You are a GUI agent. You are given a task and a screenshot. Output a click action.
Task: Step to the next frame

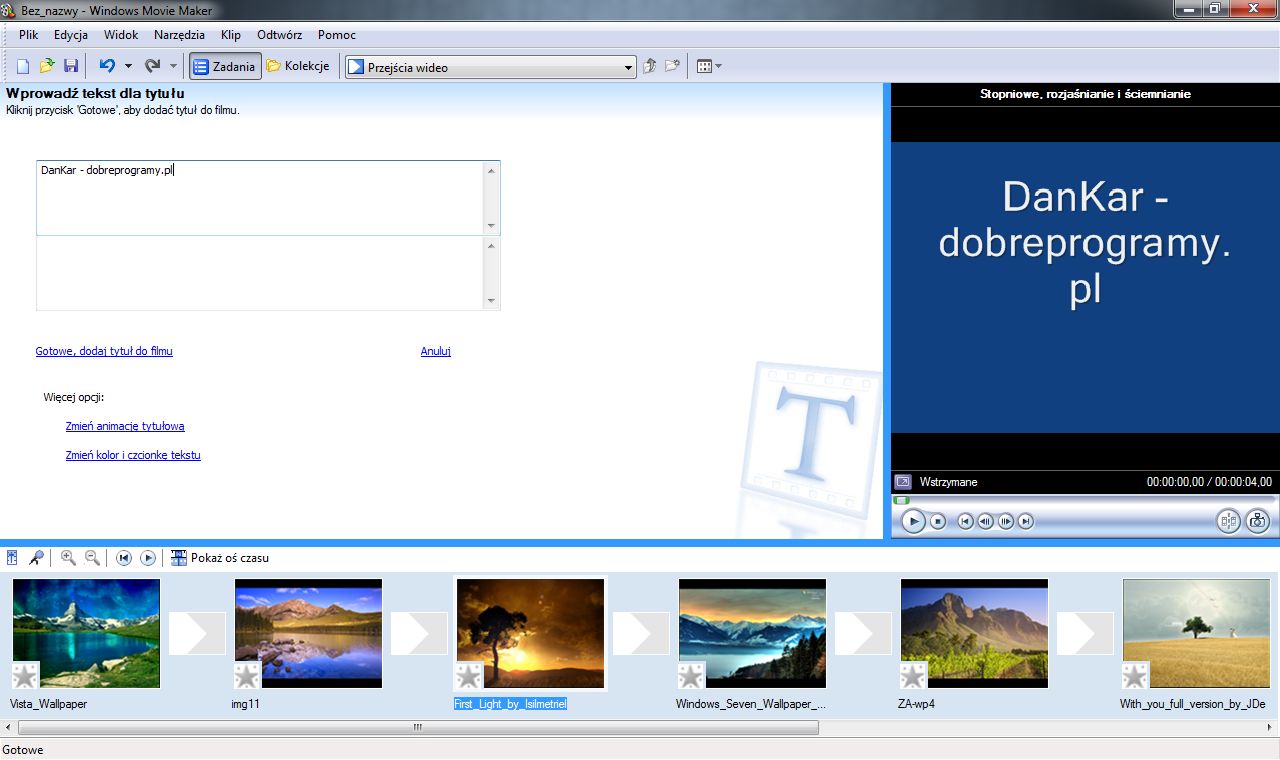(x=1006, y=521)
